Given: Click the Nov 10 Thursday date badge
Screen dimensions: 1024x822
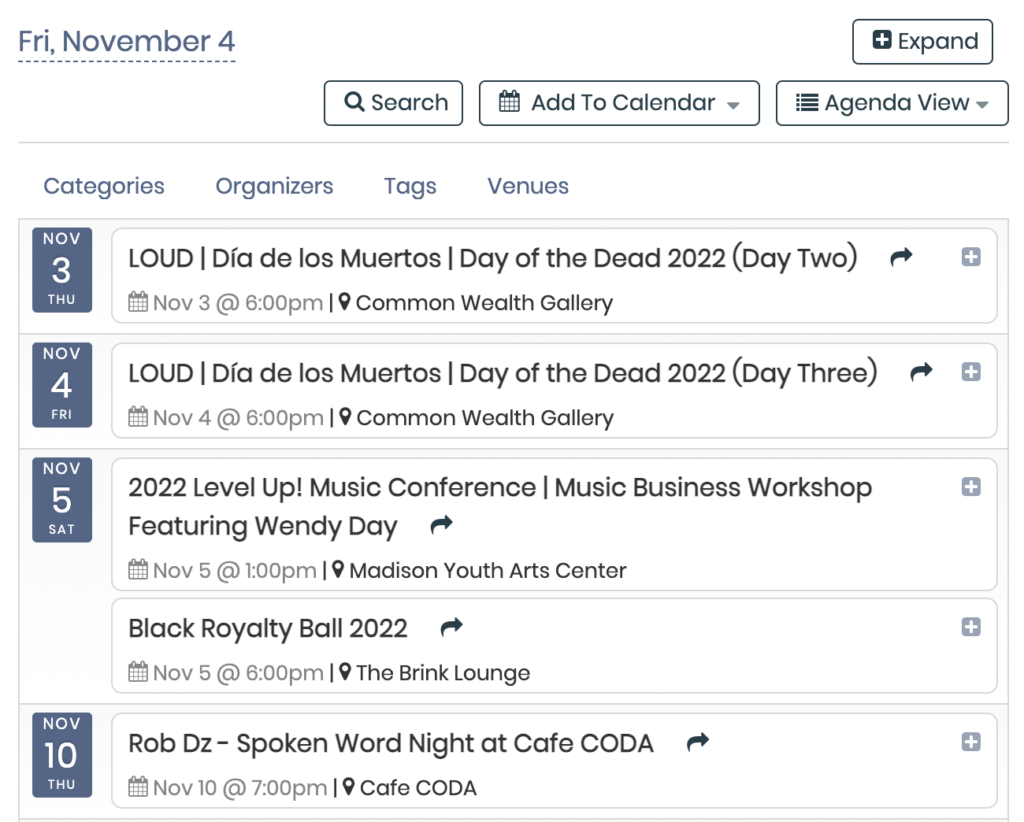Looking at the screenshot, I should tap(62, 755).
